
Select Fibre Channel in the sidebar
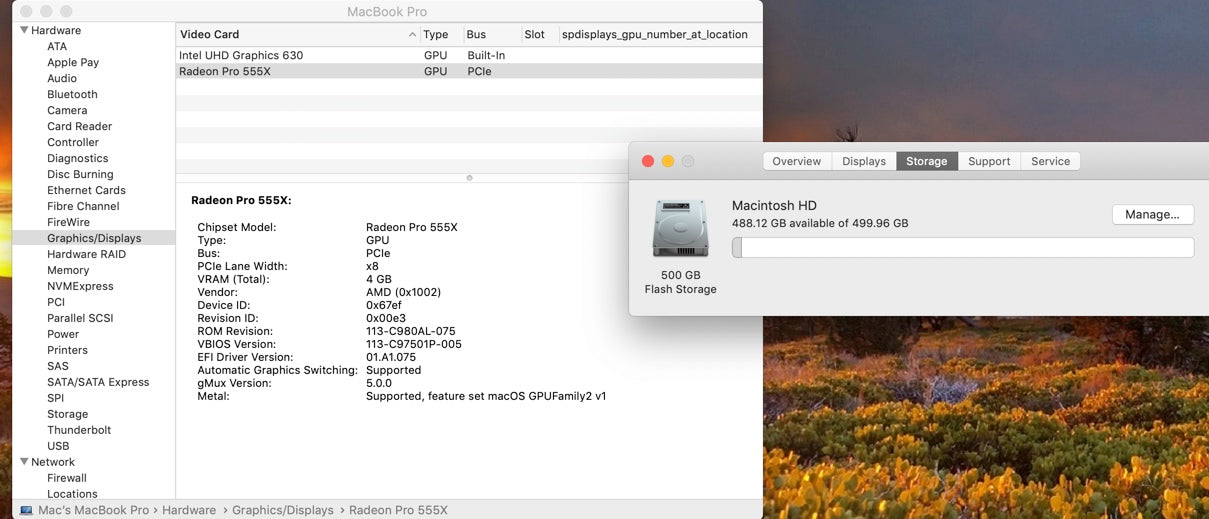pos(83,206)
